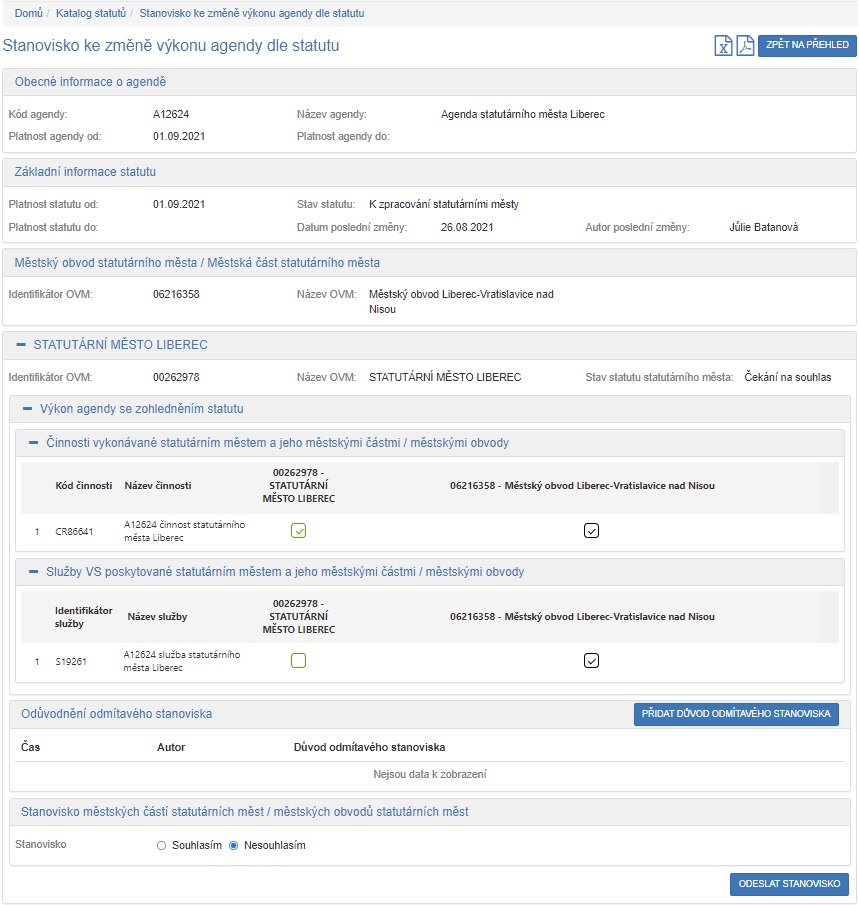The height and width of the screenshot is (905, 859).
Task: Uncheck CR86641 for Statutární město Liberec
Action: tap(299, 531)
